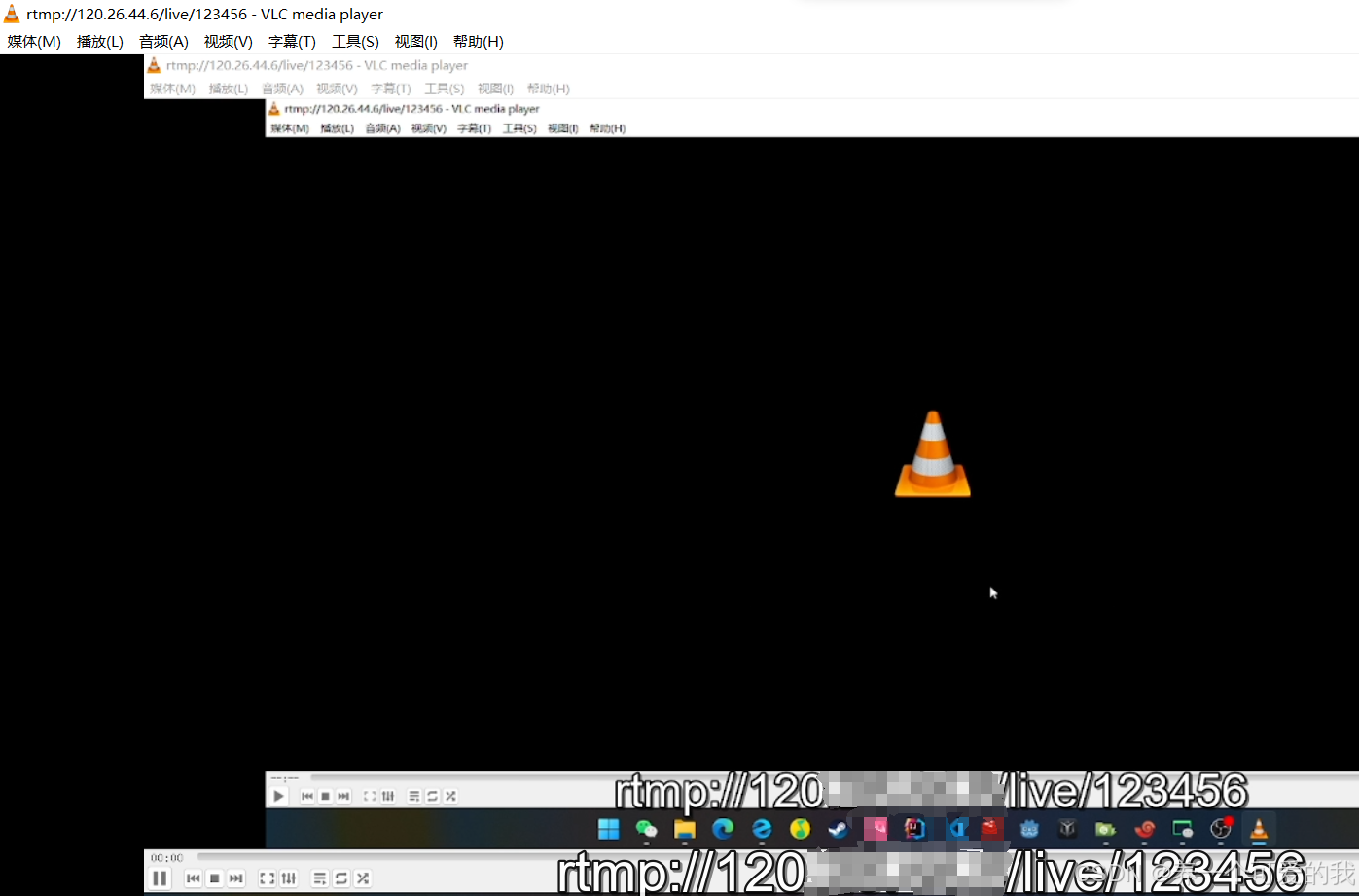Open the 工具(S) menu in the main window

(x=355, y=41)
